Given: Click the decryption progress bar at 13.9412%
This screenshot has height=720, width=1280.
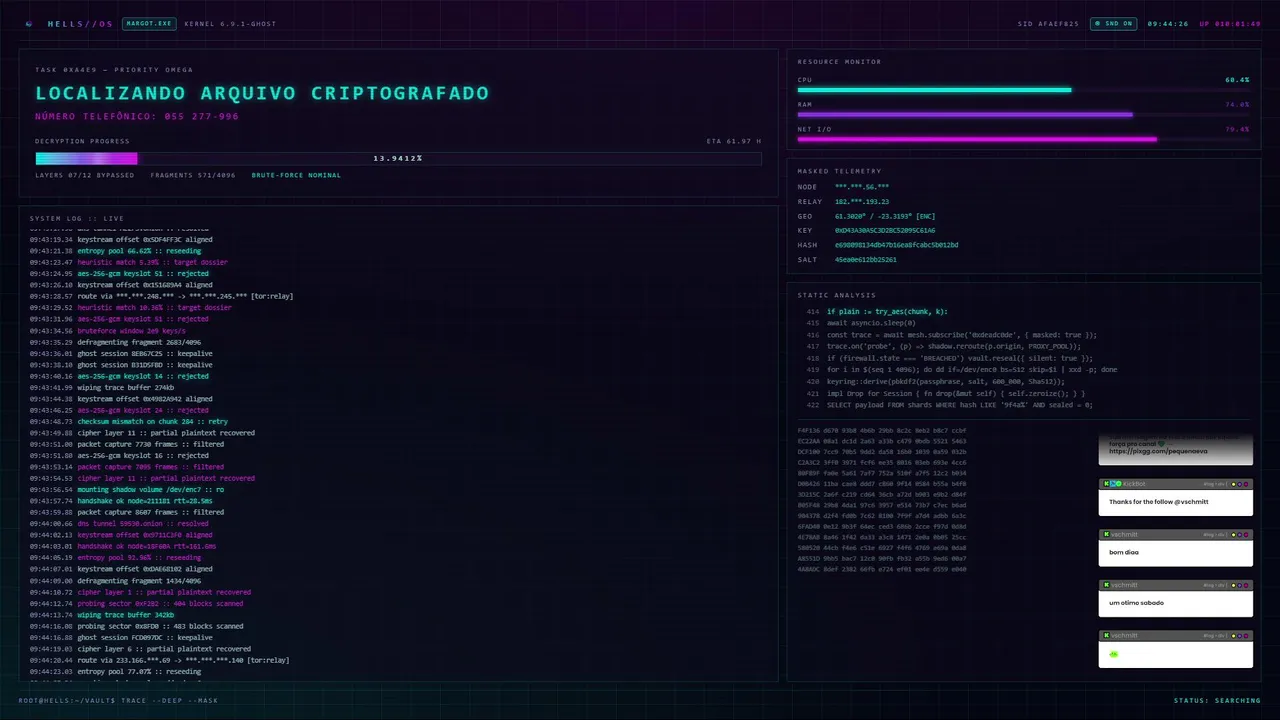Looking at the screenshot, I should (398, 158).
